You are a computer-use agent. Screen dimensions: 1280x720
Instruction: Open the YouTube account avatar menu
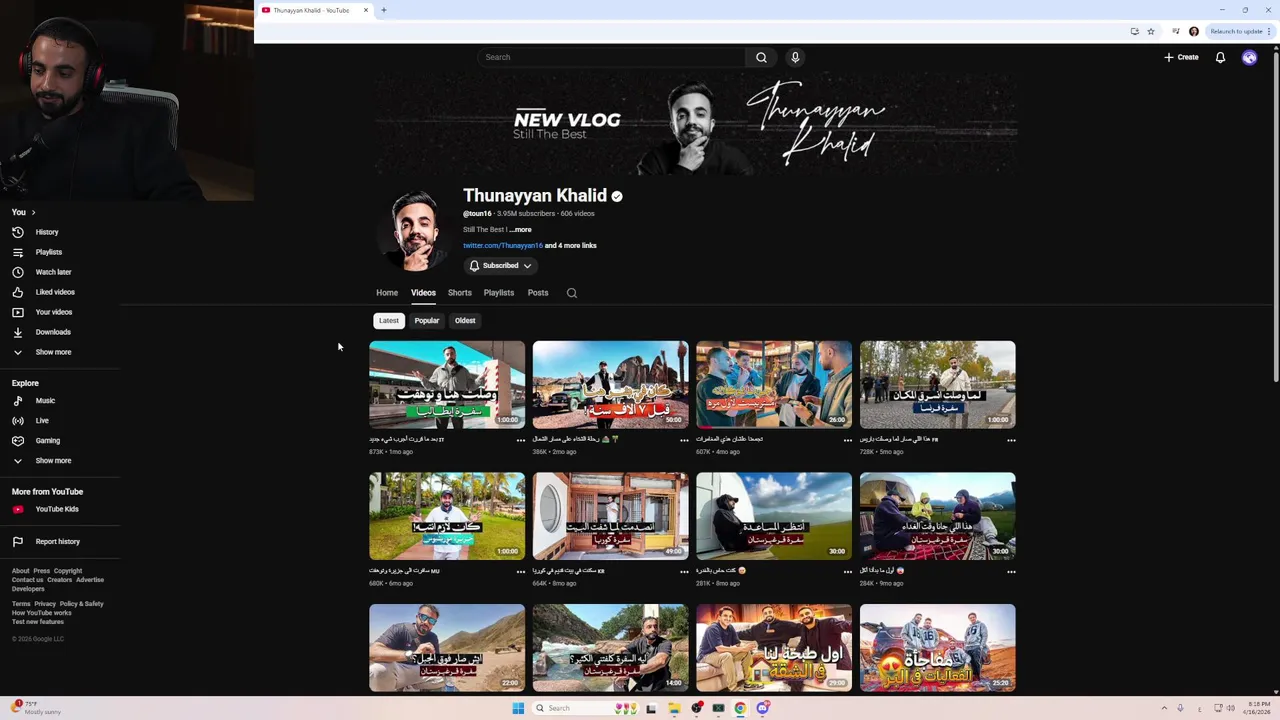click(1249, 57)
